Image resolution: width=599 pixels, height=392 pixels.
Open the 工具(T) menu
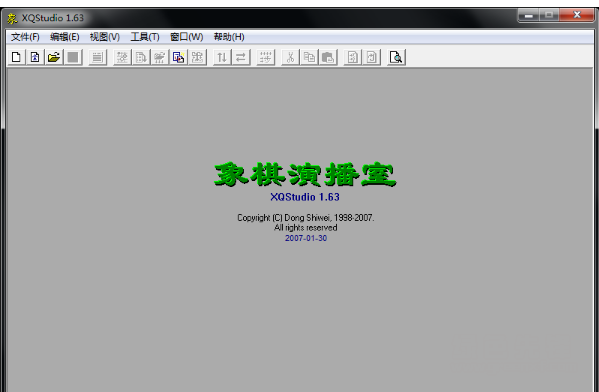click(x=145, y=37)
